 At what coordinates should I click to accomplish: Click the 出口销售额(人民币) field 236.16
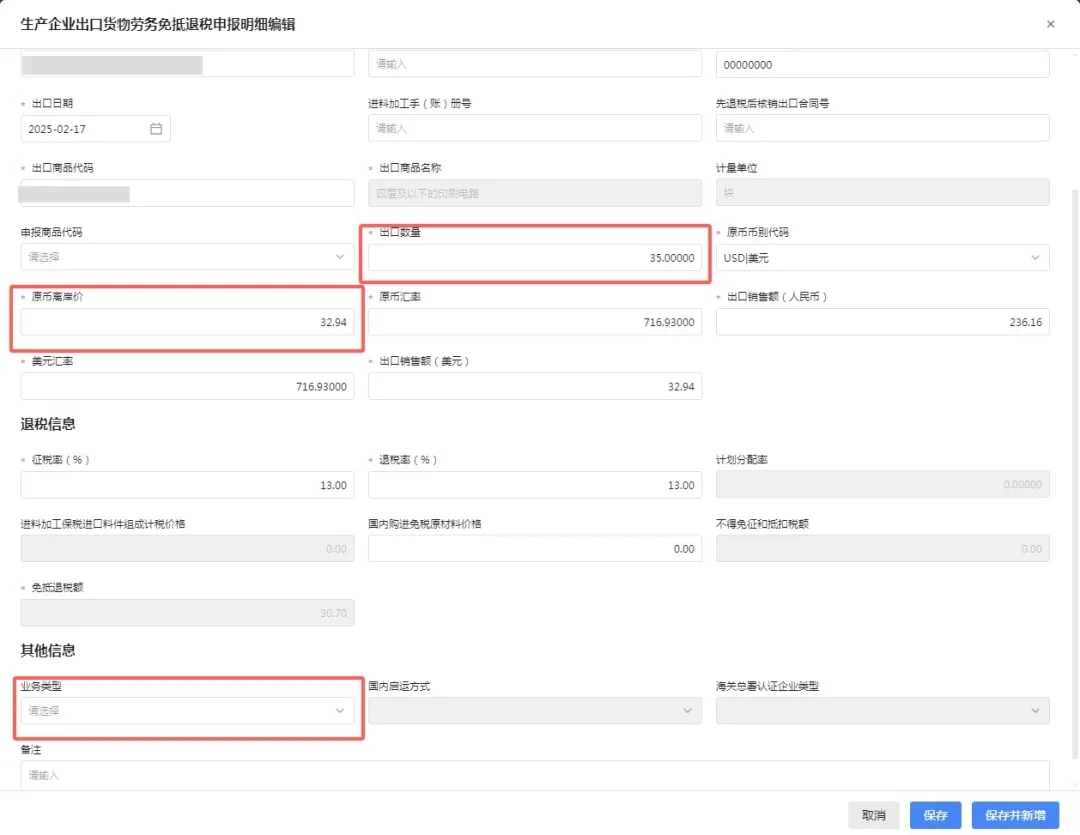point(882,322)
